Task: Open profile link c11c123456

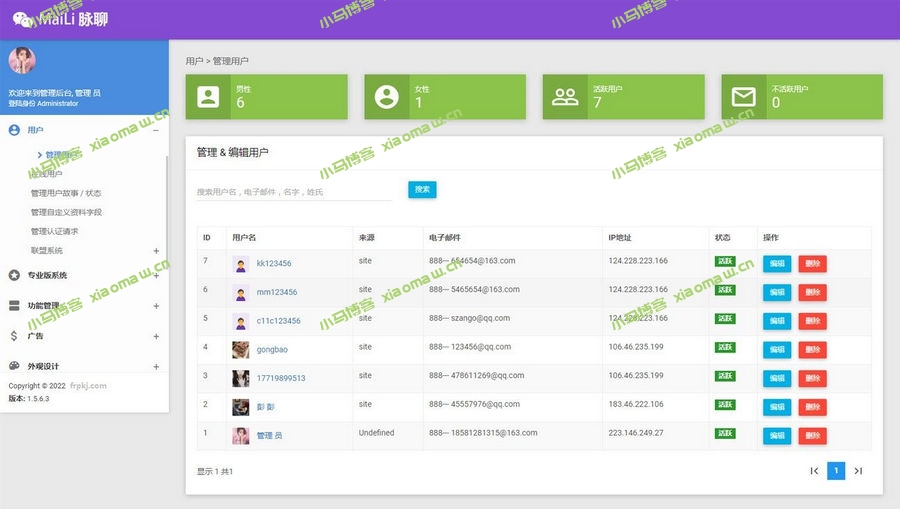Action: (278, 321)
